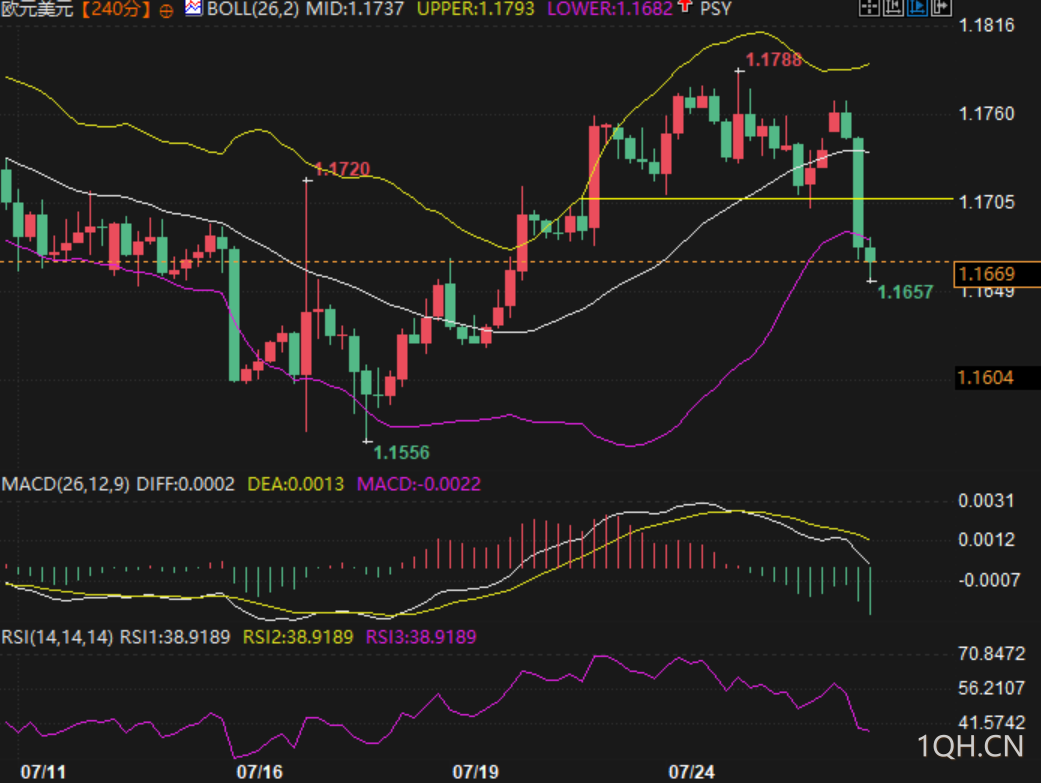Click the 70.8472 RSI axis label
The height and width of the screenshot is (783, 1041).
tap(991, 654)
